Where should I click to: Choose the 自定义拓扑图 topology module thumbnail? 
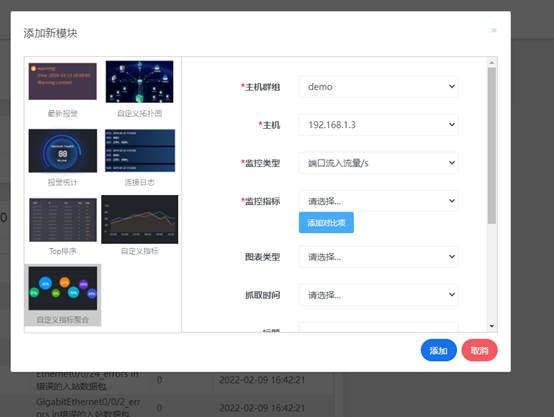point(140,82)
